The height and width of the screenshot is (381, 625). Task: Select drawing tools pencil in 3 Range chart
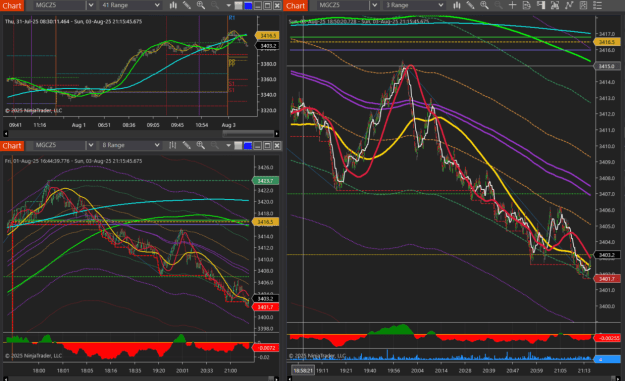point(471,5)
